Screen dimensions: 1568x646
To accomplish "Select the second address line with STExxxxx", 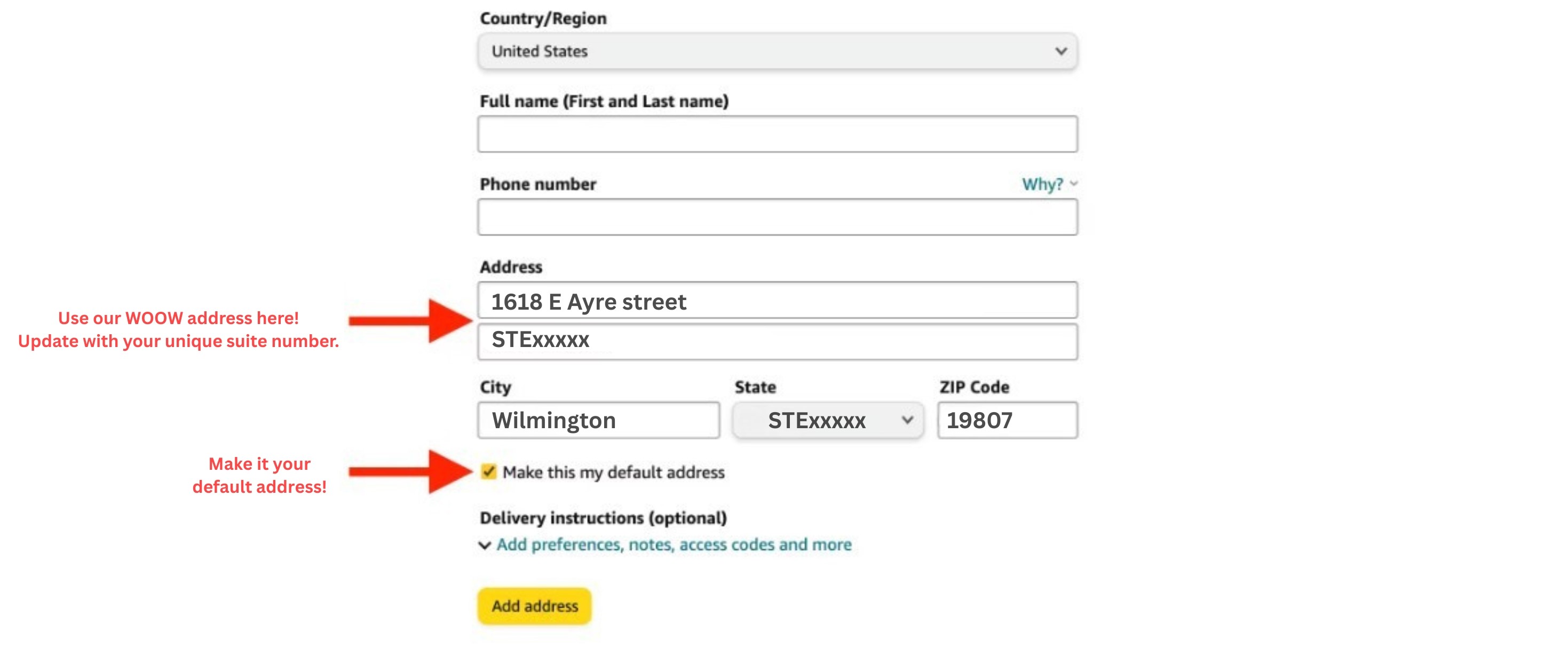I will tap(777, 341).
